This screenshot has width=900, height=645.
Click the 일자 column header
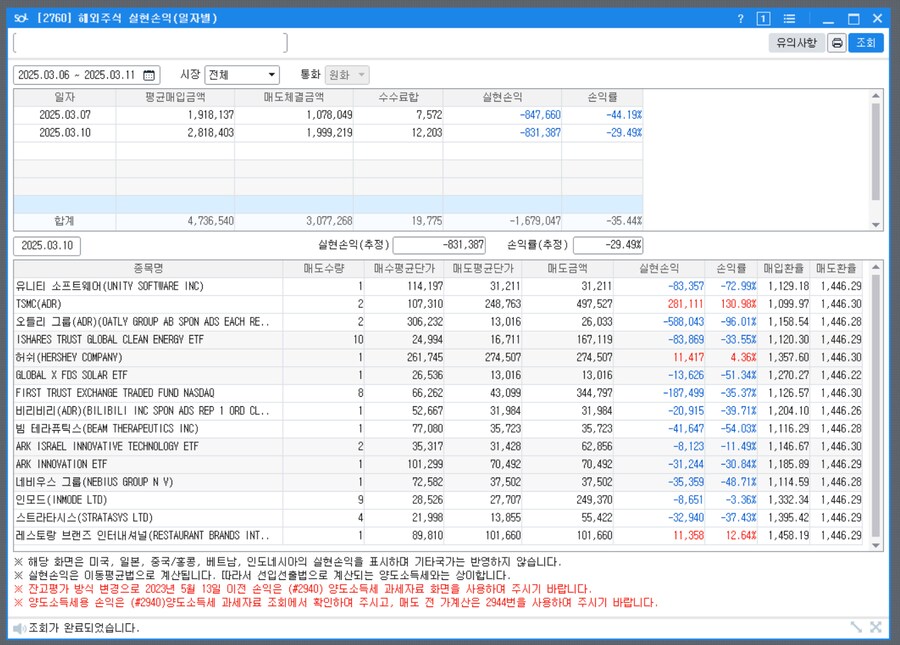click(x=65, y=98)
